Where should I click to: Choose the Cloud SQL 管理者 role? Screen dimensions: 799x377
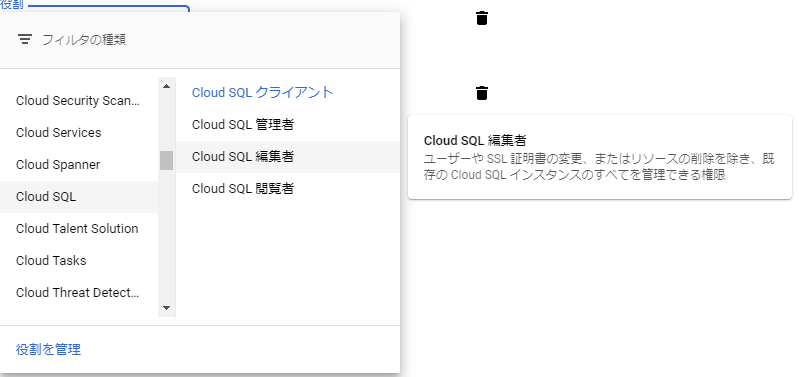point(288,125)
